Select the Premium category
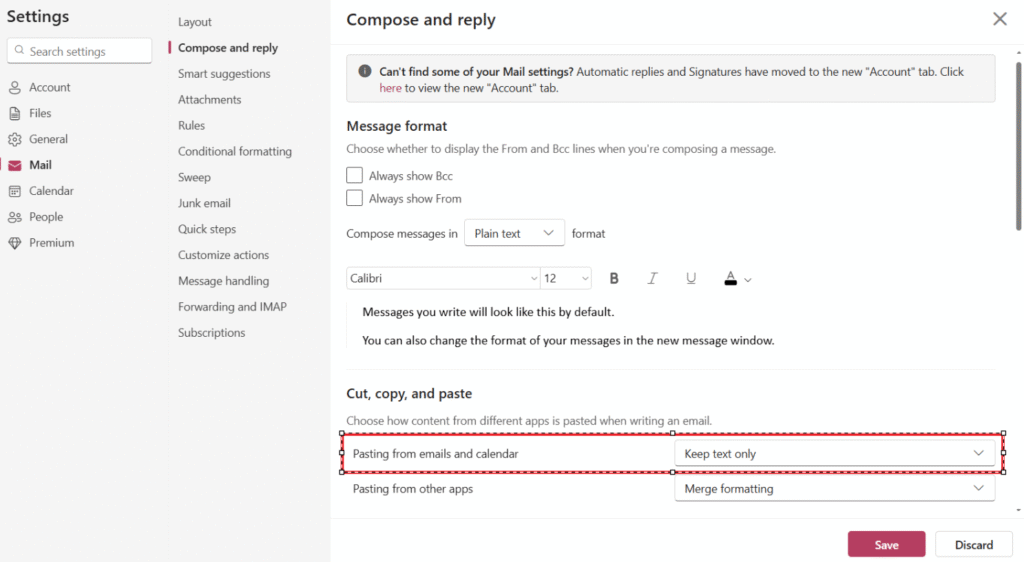The width and height of the screenshot is (1024, 562). click(52, 243)
